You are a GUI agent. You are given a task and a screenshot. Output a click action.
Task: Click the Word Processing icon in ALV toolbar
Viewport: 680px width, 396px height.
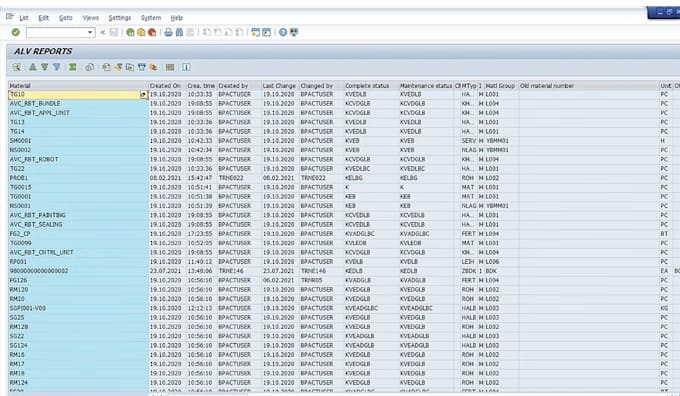pos(118,67)
